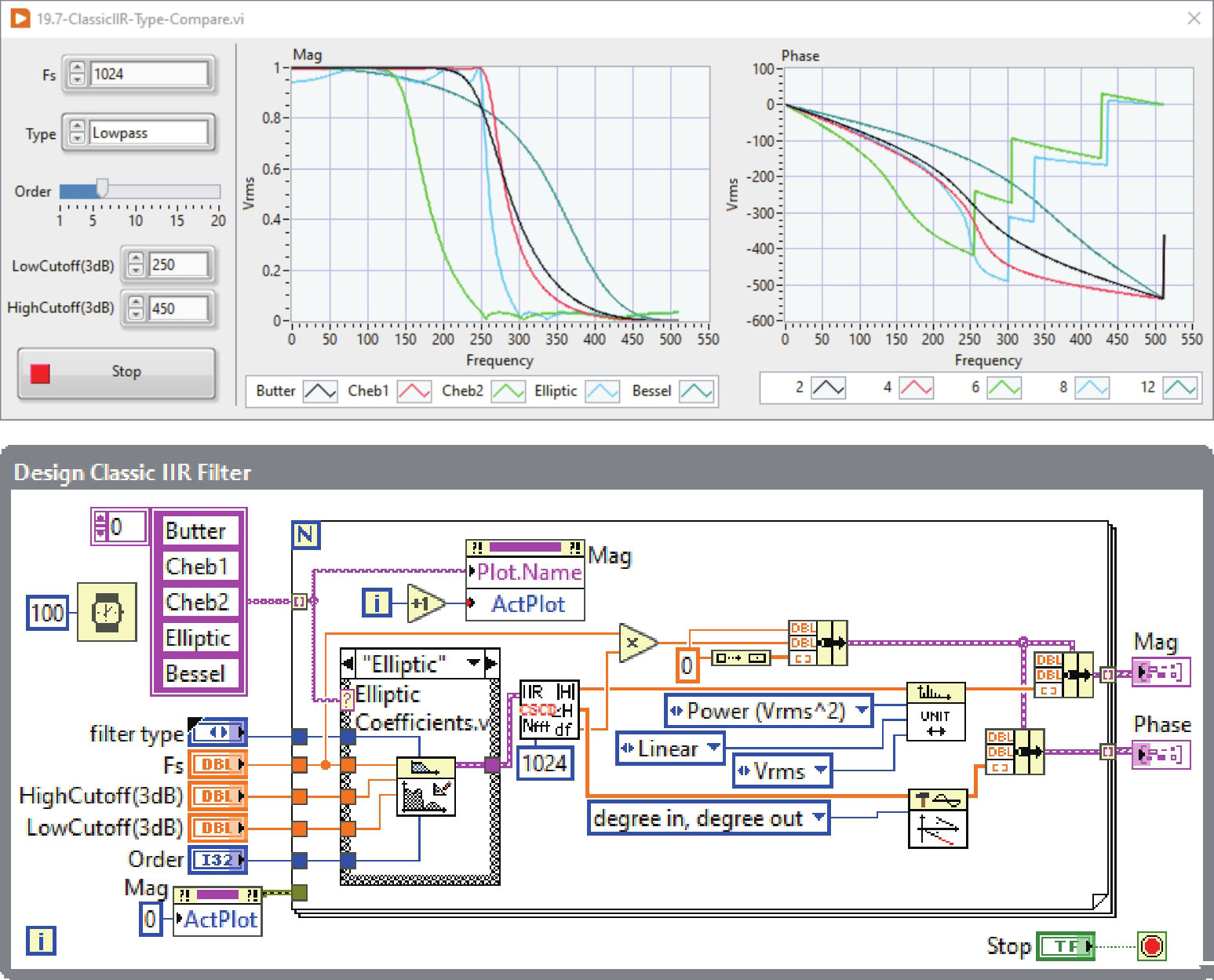Viewport: 1214px width, 980px height.
Task: Open the Power (Vrms^2) enum dropdown
Action: click(862, 711)
